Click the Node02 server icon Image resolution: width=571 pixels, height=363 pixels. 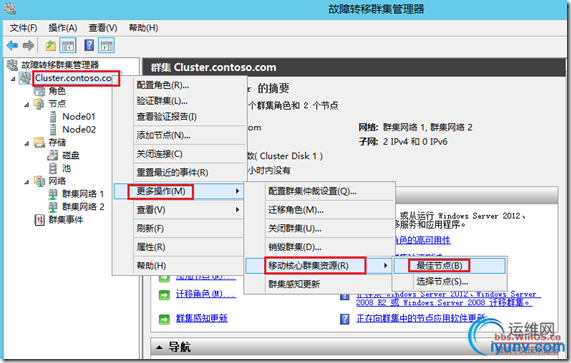[x=53, y=129]
